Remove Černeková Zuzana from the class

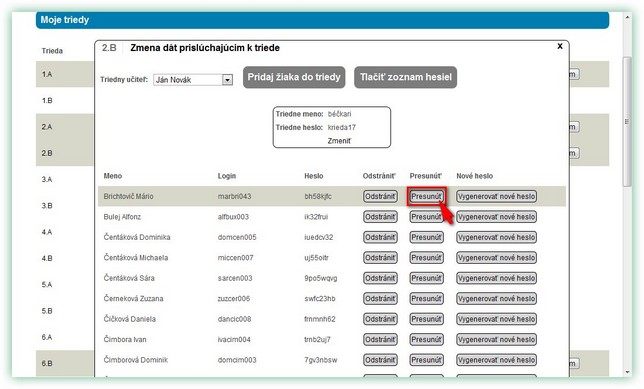pyautogui.click(x=380, y=299)
